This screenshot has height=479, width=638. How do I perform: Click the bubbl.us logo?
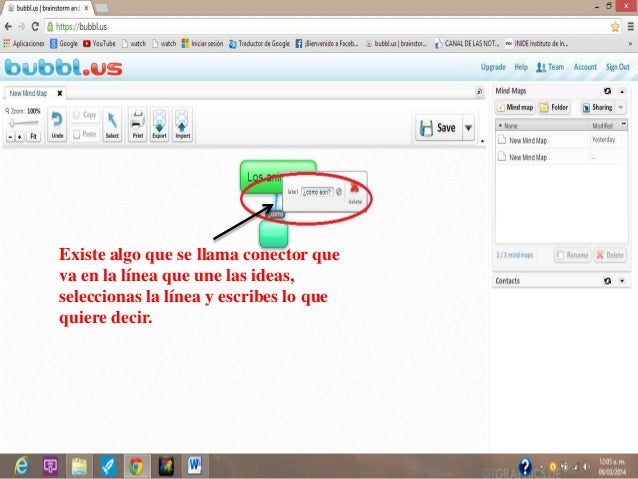pyautogui.click(x=64, y=68)
